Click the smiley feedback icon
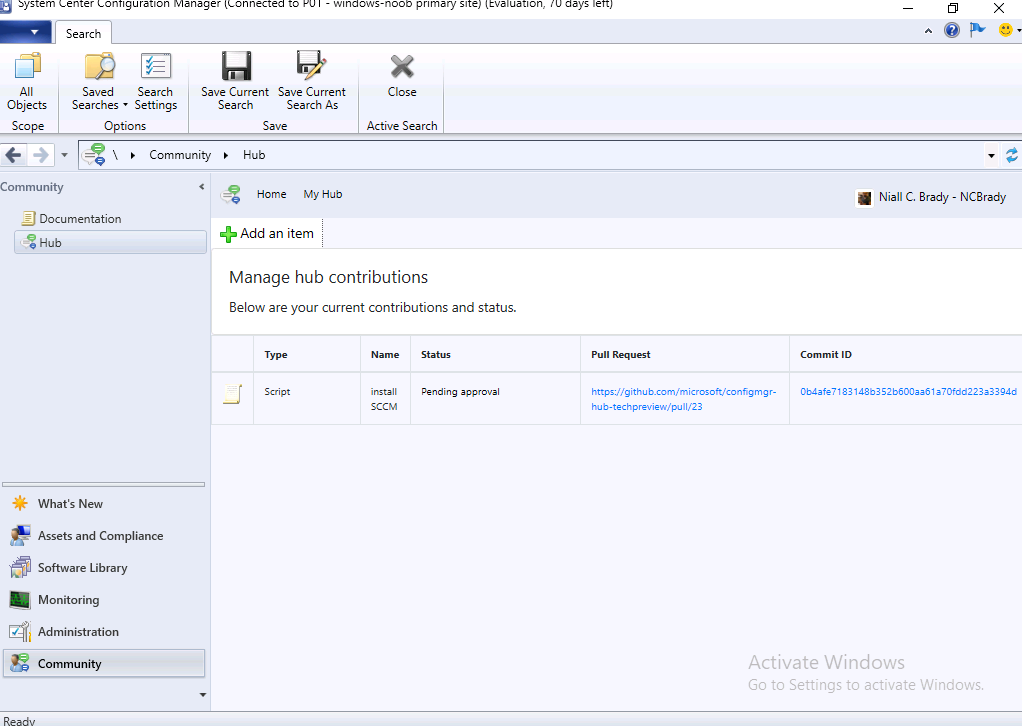Viewport: 1022px width, 726px height. click(x=1006, y=30)
